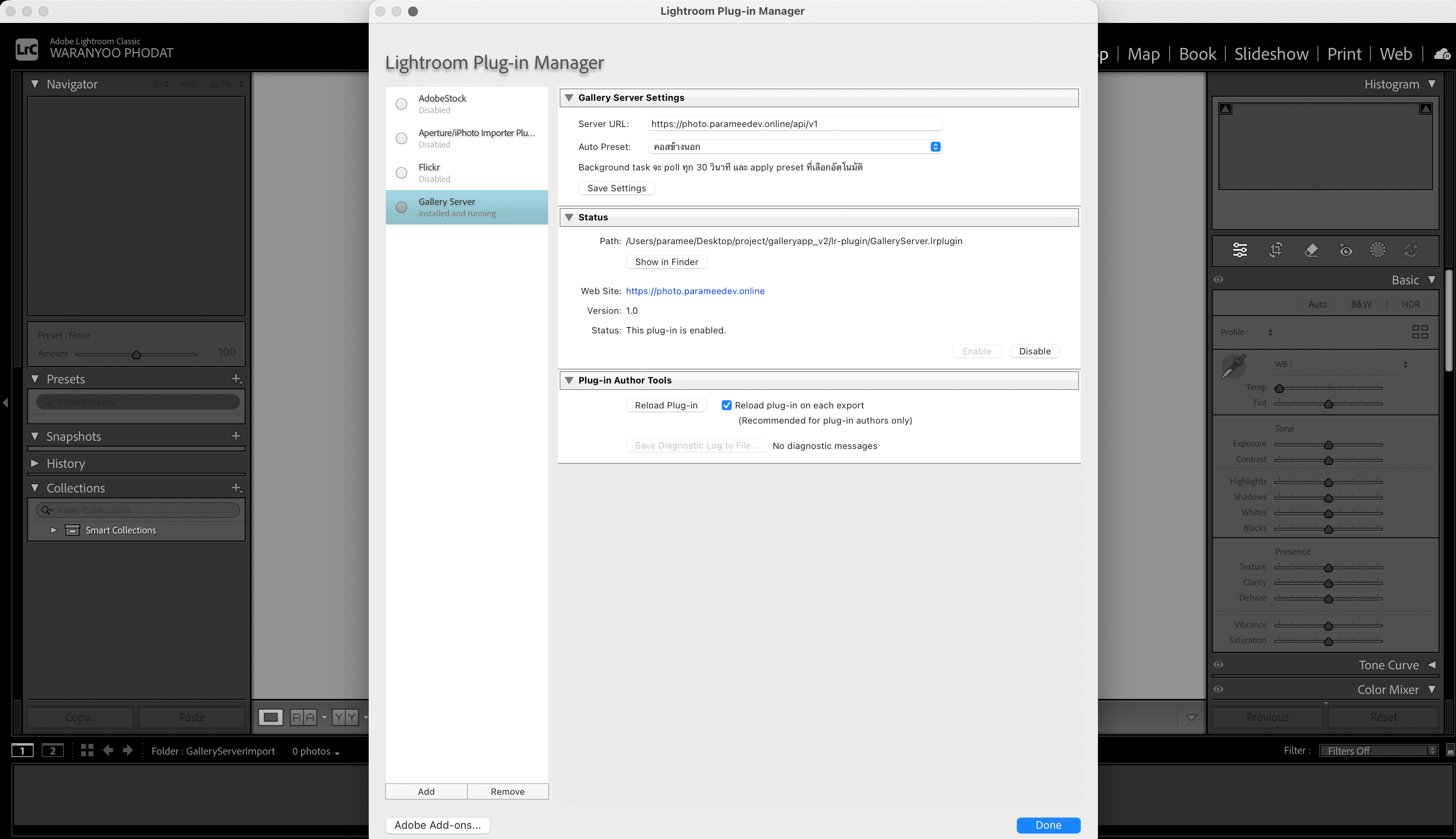Select the Red Eye correction tool icon
This screenshot has height=839, width=1456.
pyautogui.click(x=1345, y=249)
